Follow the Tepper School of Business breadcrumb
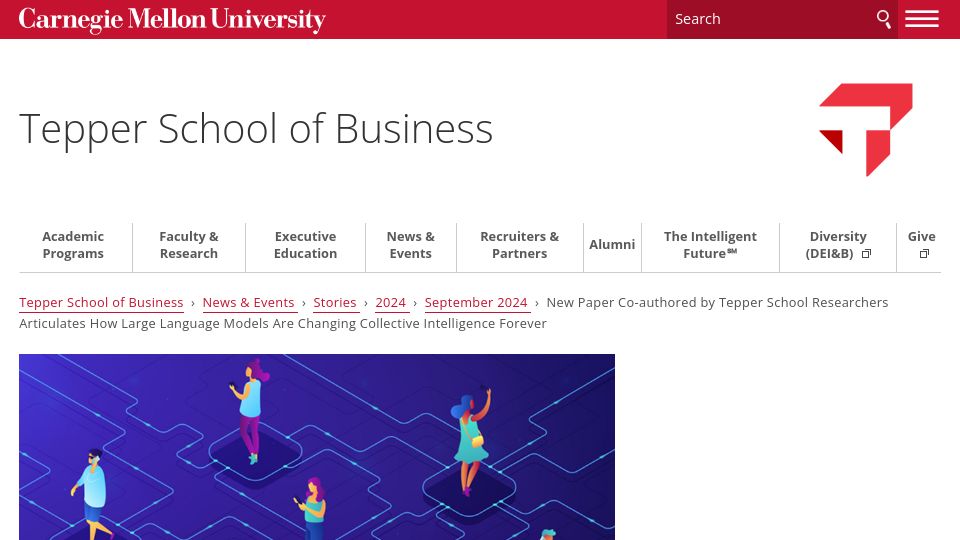The image size is (960, 540). [101, 302]
